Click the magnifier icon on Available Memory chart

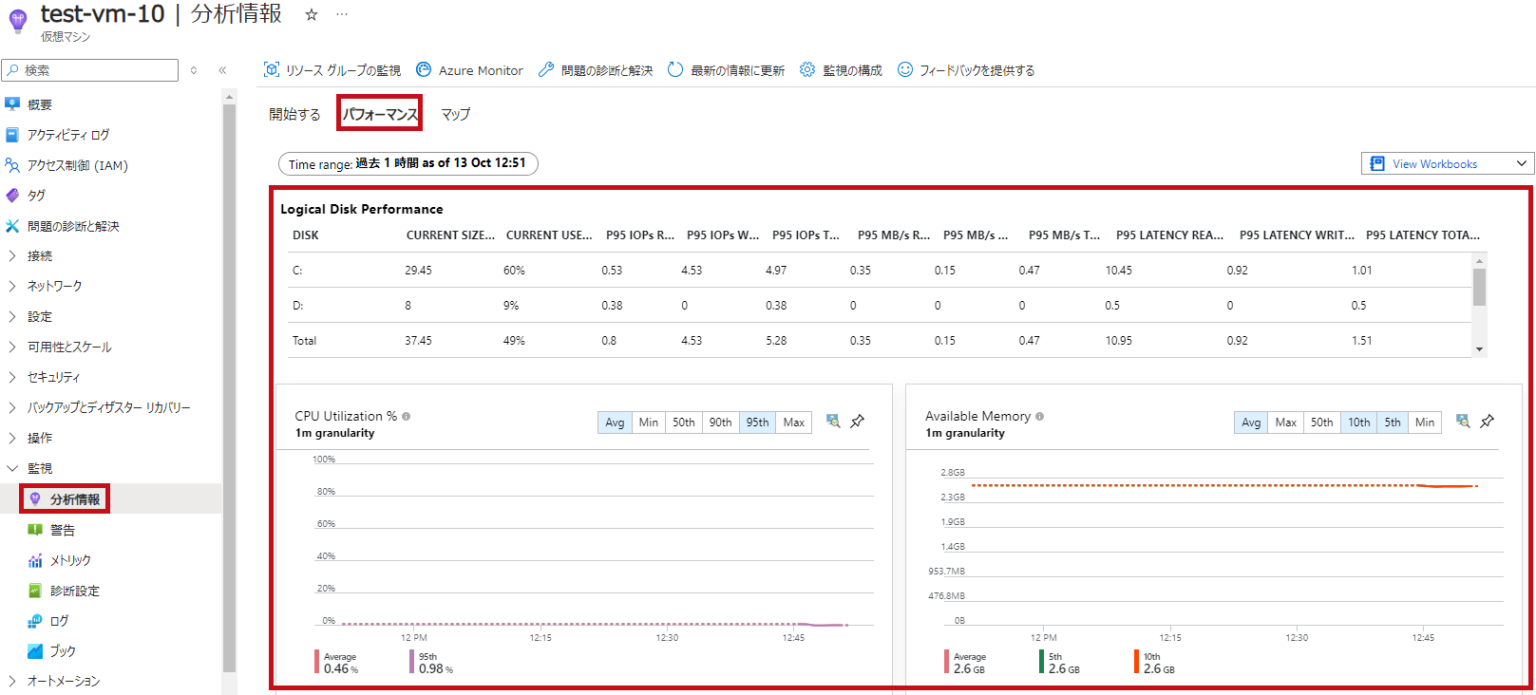point(1463,421)
